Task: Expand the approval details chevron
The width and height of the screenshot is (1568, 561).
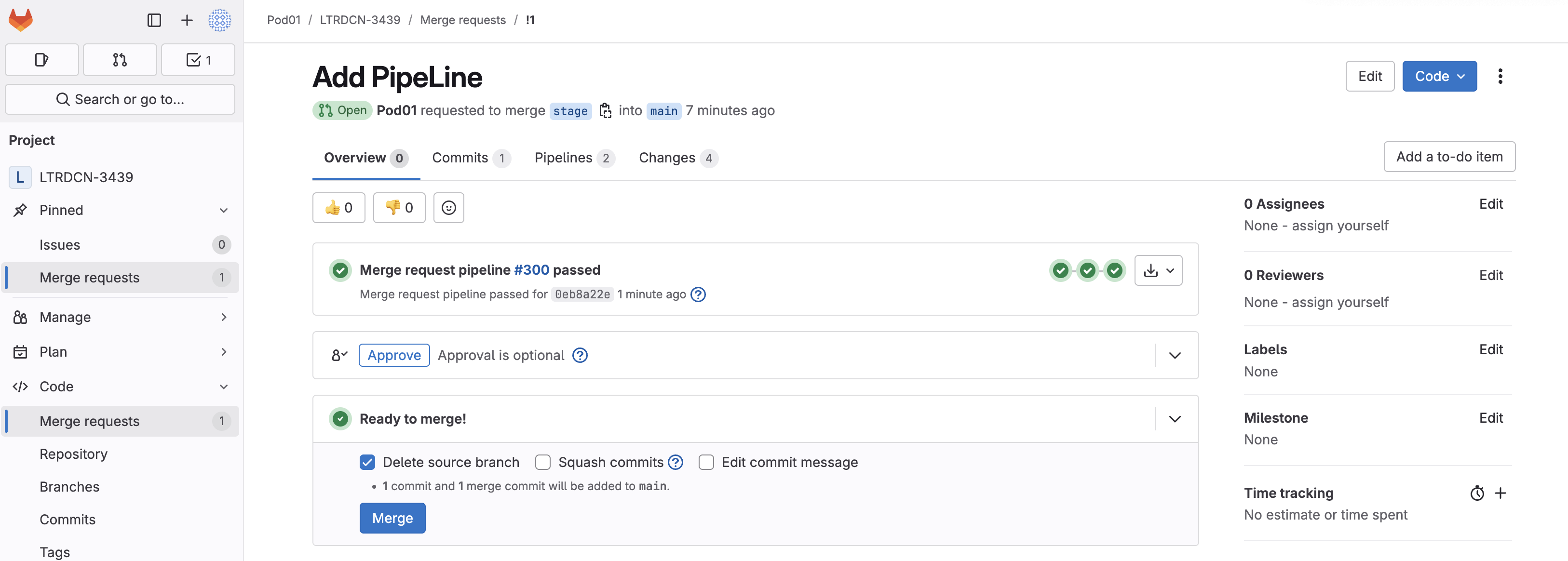Action: (1175, 355)
